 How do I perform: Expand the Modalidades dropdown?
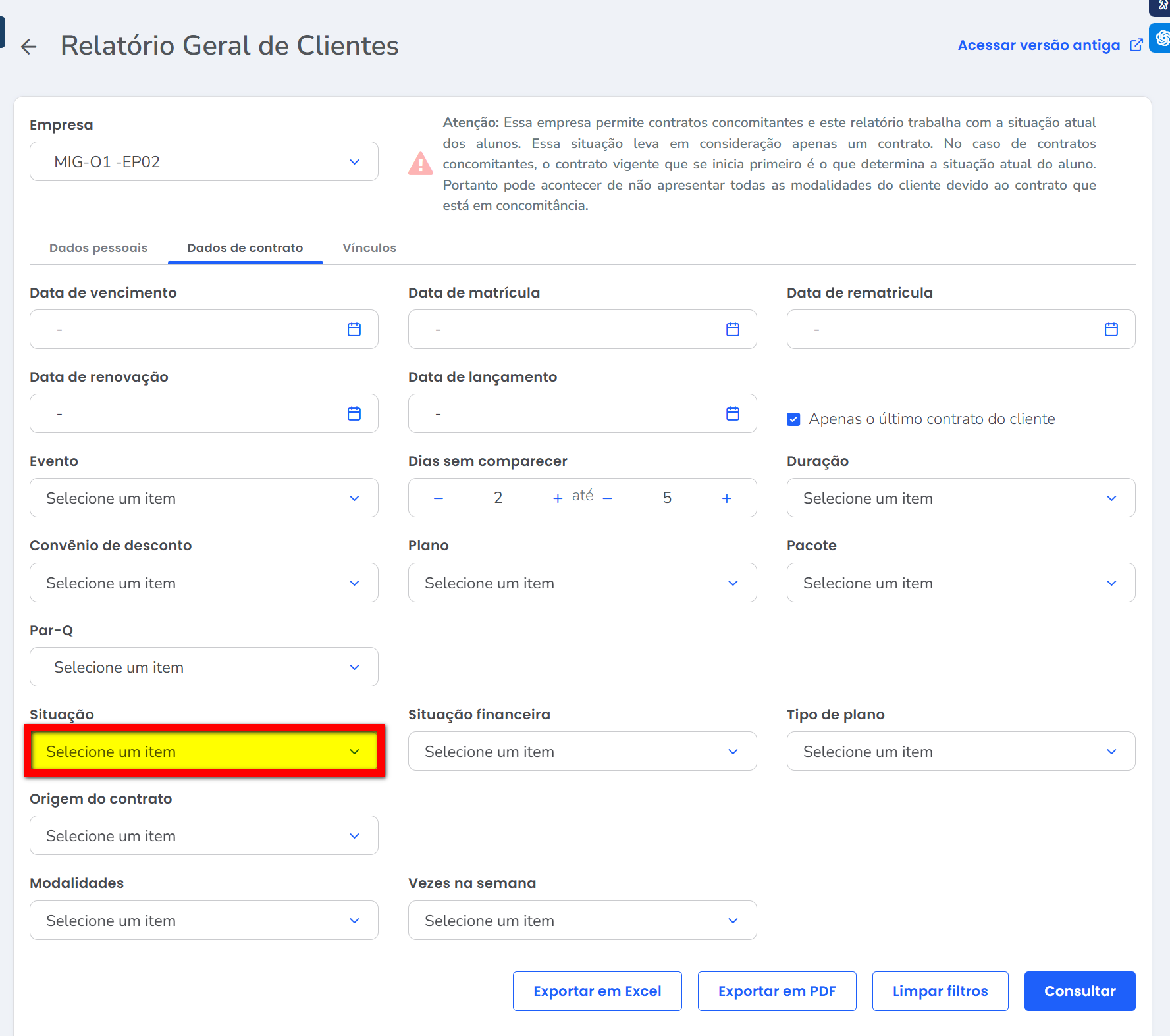point(204,920)
